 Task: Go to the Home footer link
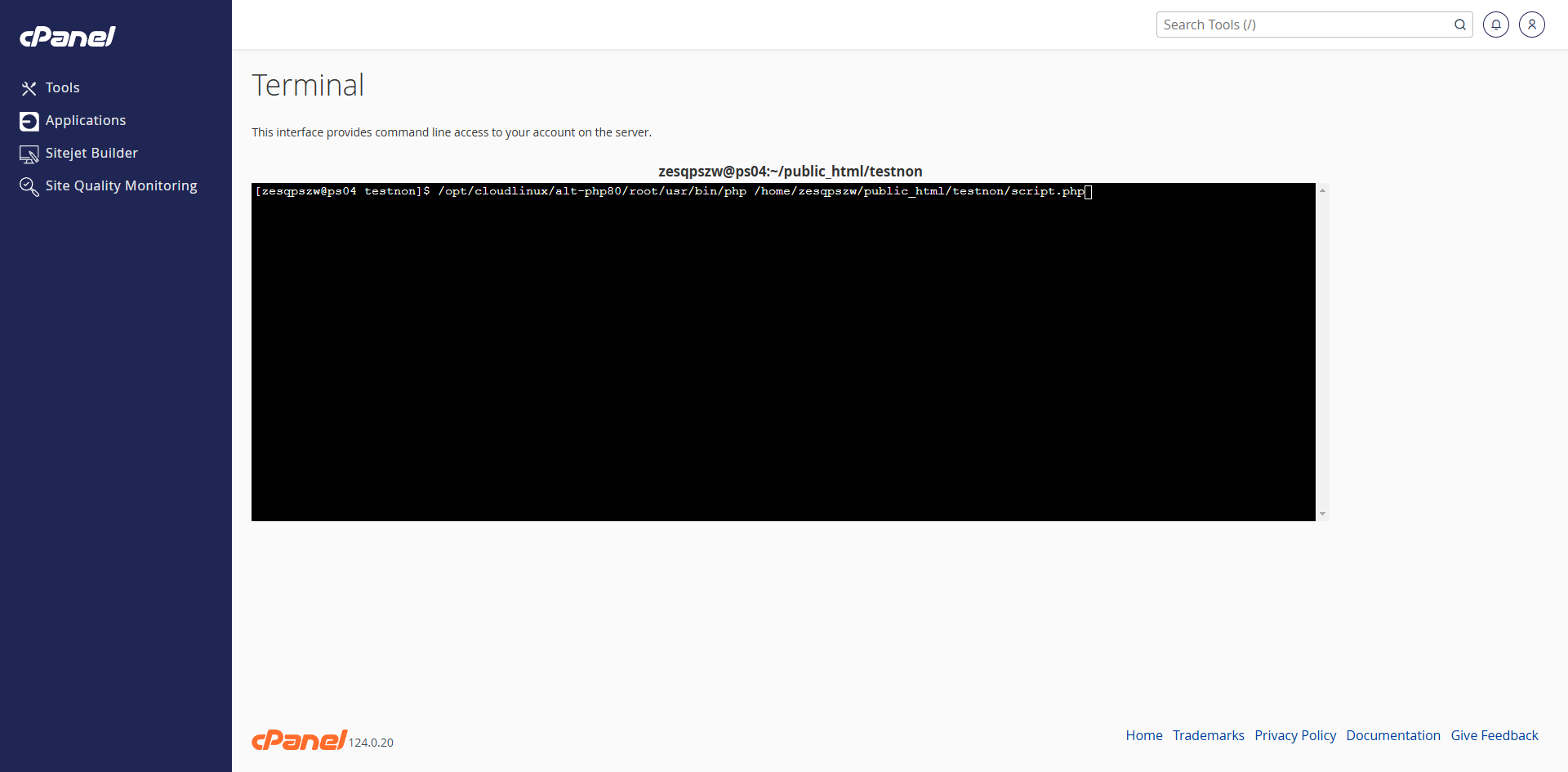coord(1144,735)
